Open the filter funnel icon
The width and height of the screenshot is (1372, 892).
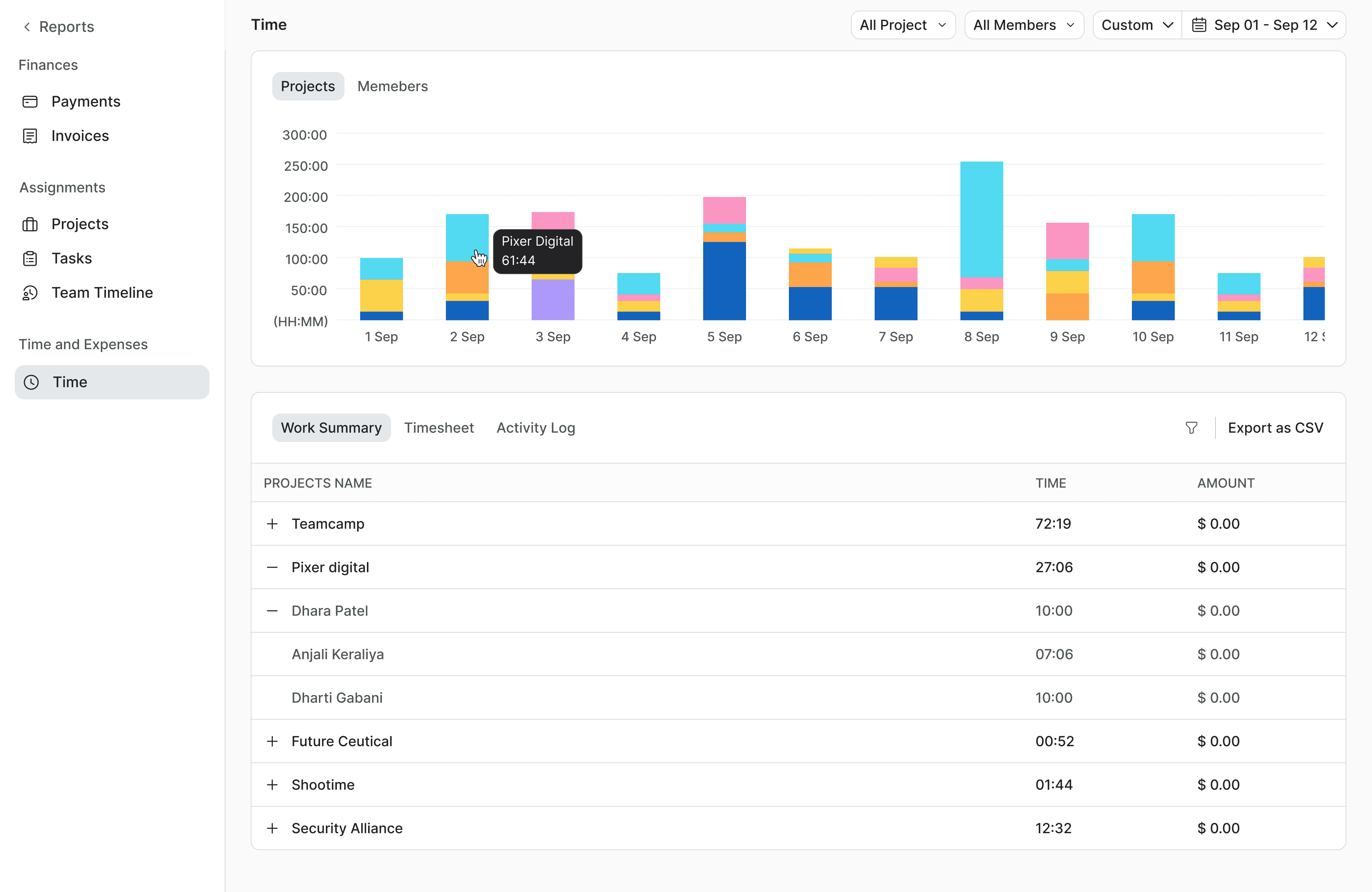pos(1191,428)
